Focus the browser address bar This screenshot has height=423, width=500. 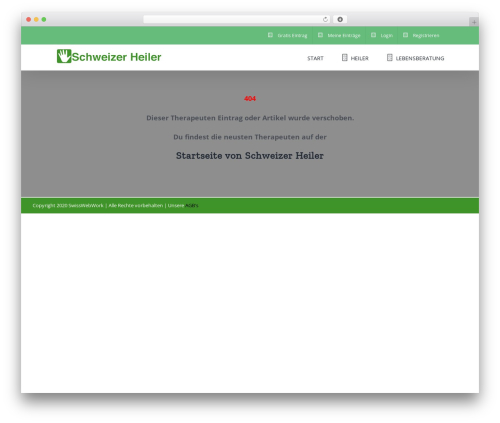pyautogui.click(x=237, y=19)
